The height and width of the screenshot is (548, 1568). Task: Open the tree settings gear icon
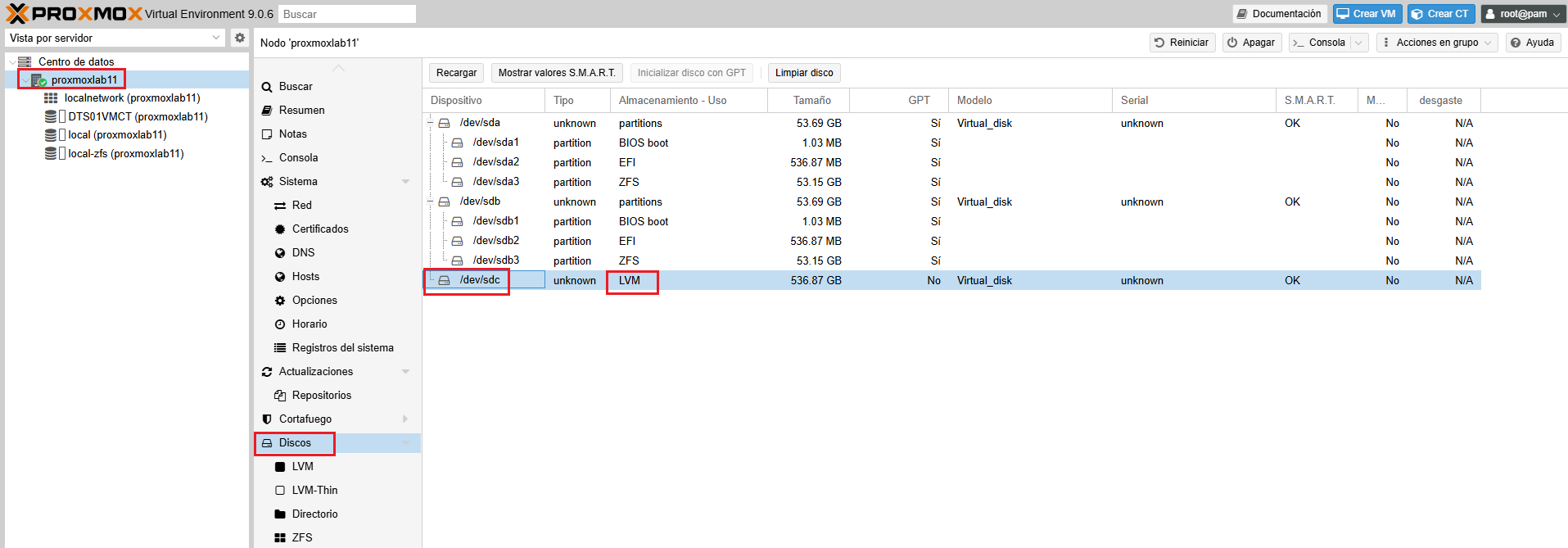pos(239,38)
